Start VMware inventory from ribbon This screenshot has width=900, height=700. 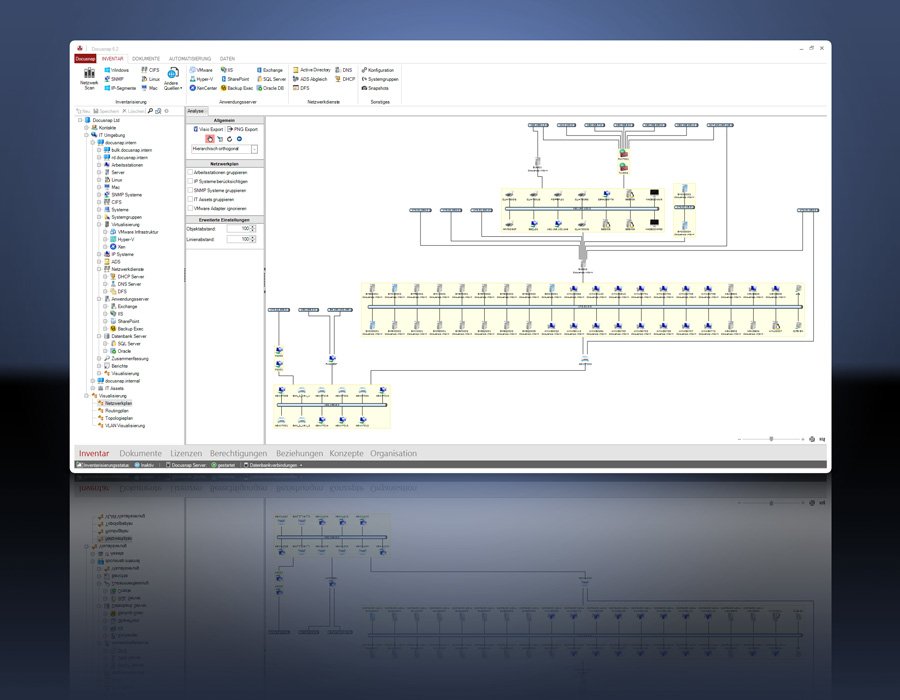[x=201, y=70]
